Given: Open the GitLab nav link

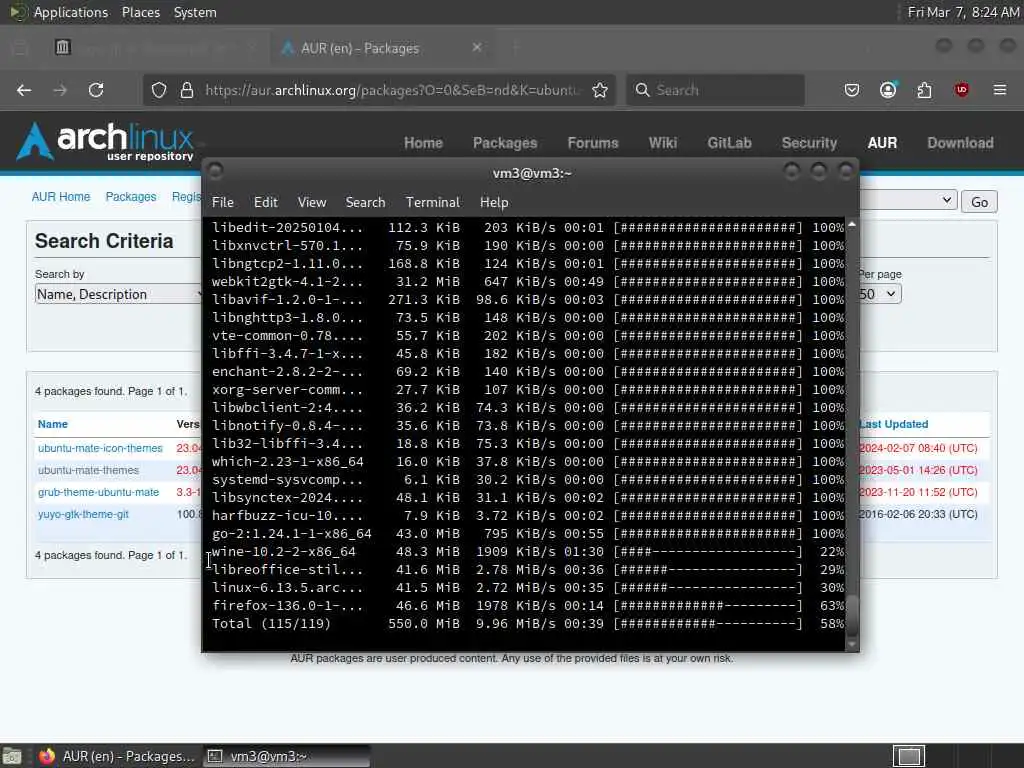Looking at the screenshot, I should coord(729,143).
